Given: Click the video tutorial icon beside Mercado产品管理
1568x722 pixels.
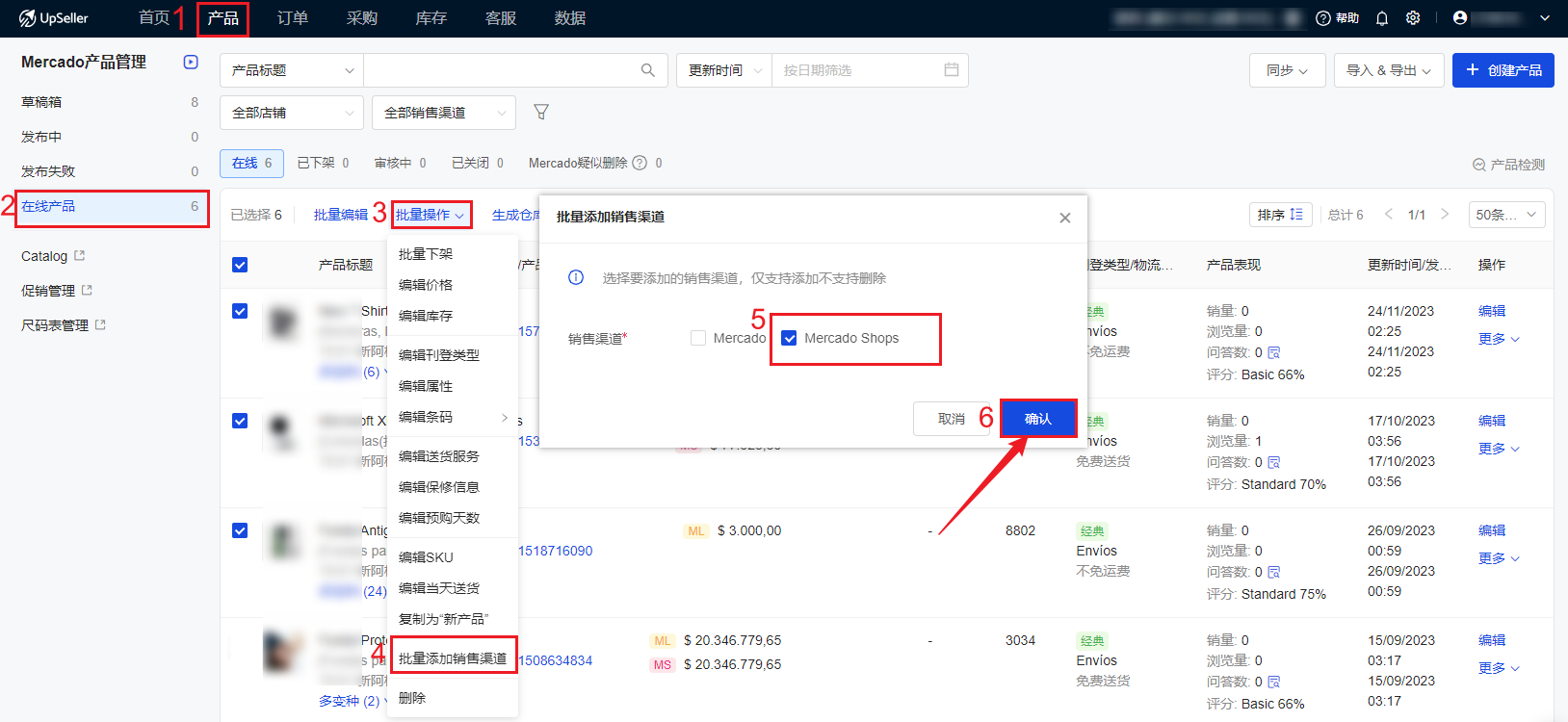Looking at the screenshot, I should point(191,62).
